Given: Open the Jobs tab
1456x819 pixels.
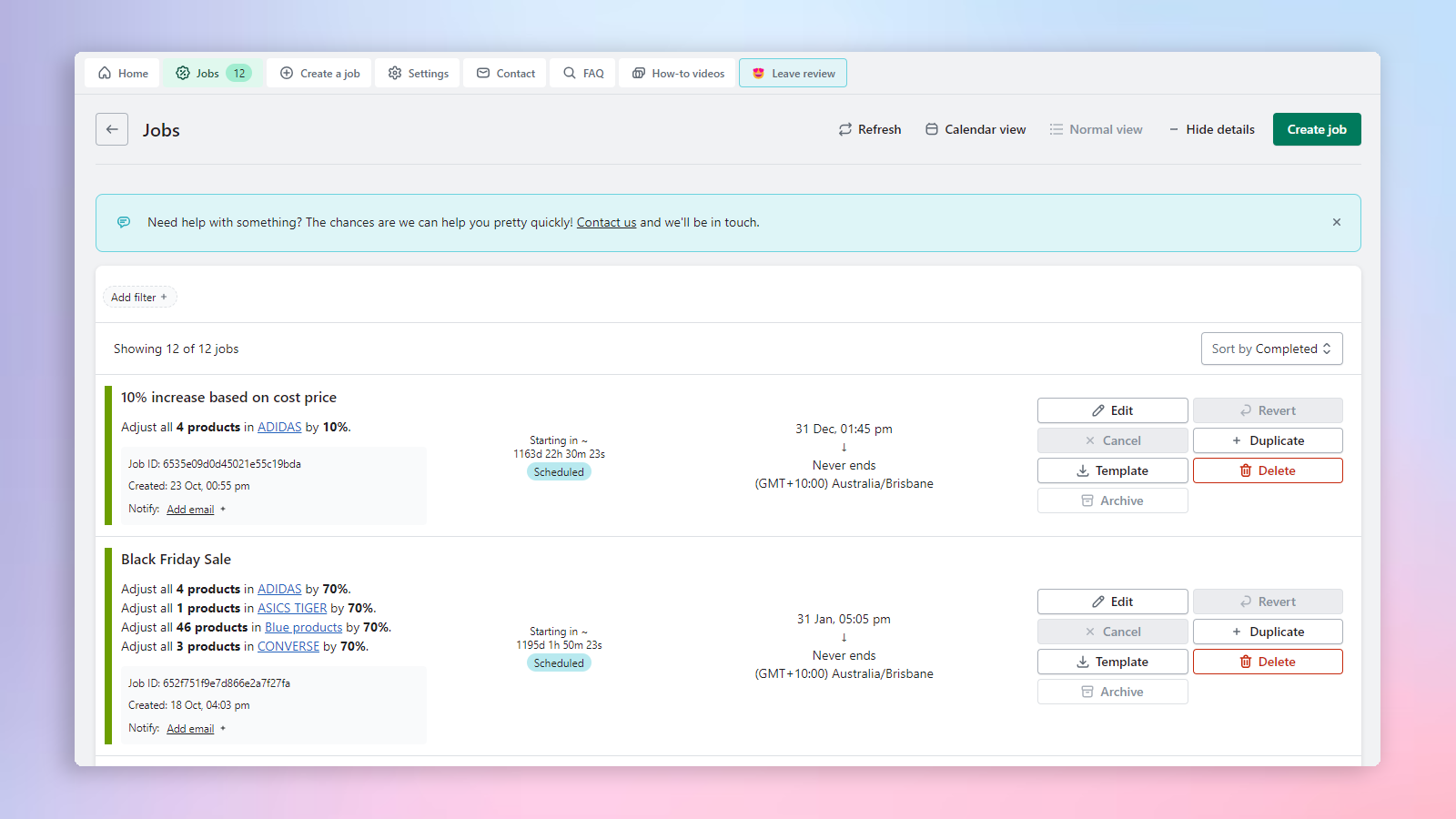Looking at the screenshot, I should [x=214, y=74].
